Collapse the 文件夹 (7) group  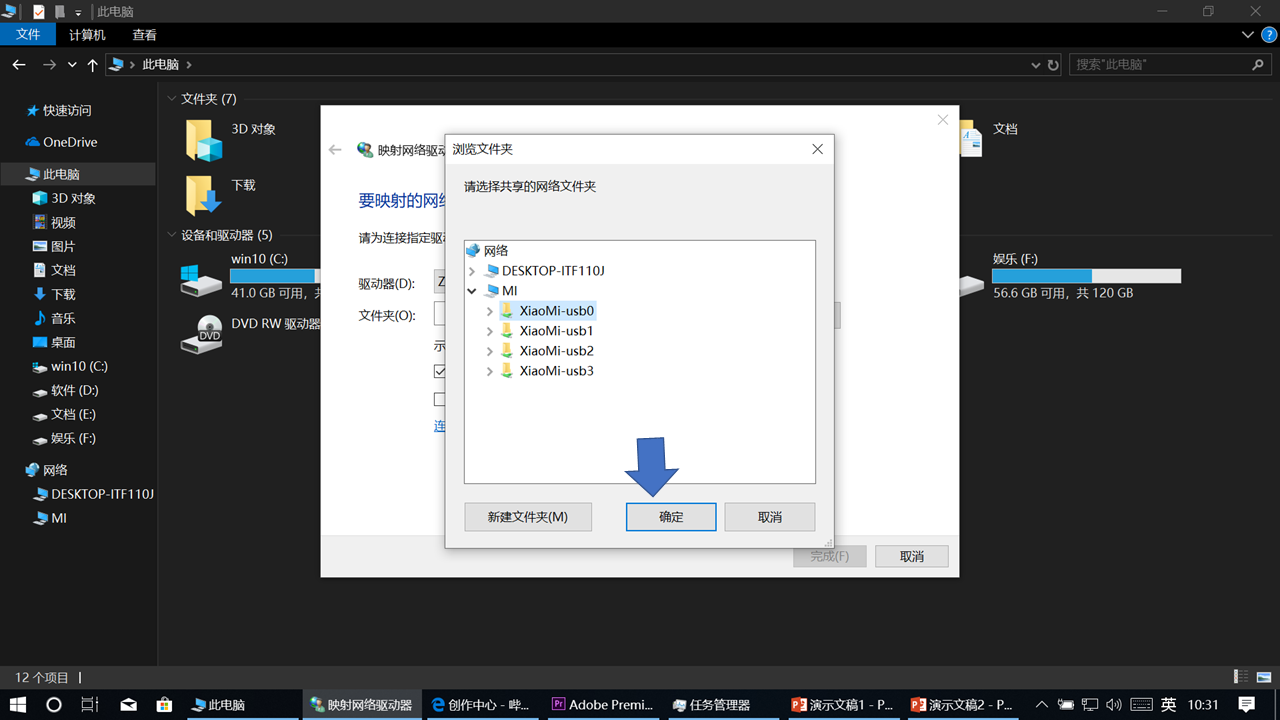pyautogui.click(x=171, y=99)
